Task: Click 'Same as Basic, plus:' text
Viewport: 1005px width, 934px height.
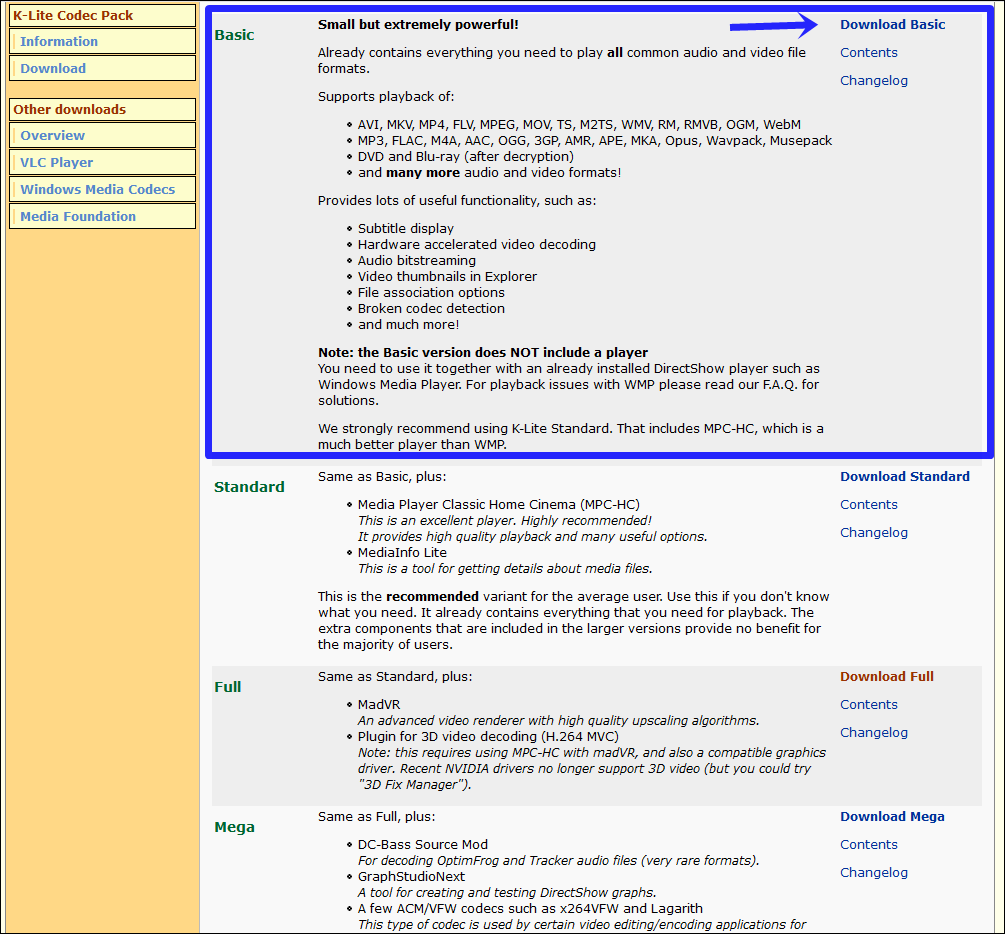Action: pos(382,477)
